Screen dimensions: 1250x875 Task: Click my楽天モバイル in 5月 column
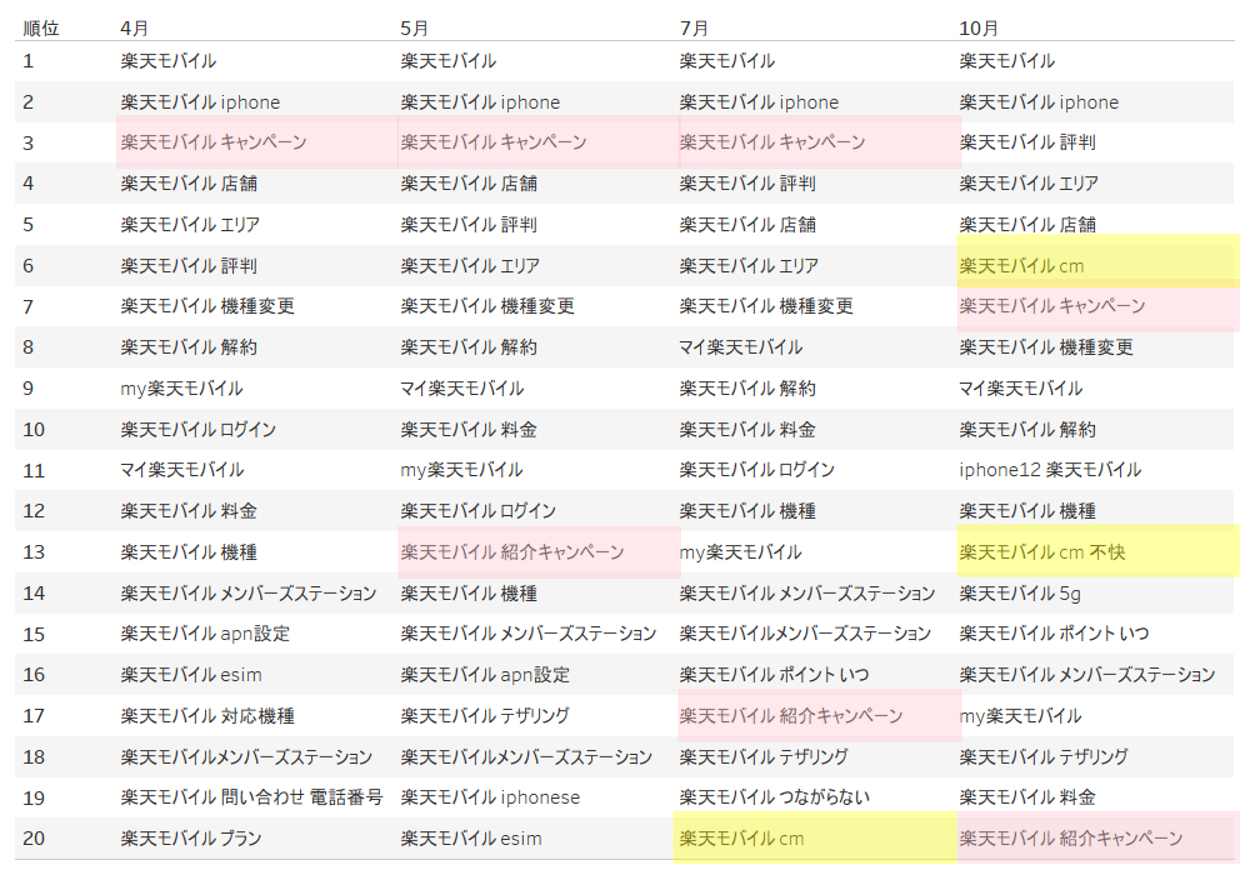[x=461, y=470]
